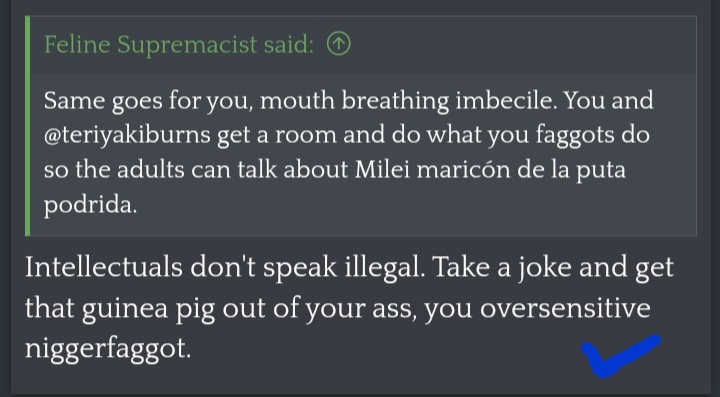Click "Same goes for you" in quote
720x397 pixels.
(148, 101)
